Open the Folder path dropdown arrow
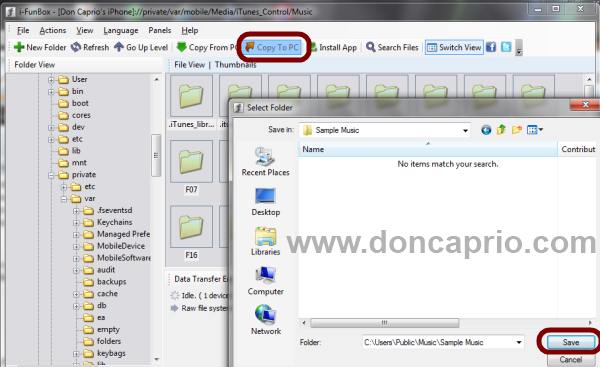600x367 pixels. [x=519, y=342]
